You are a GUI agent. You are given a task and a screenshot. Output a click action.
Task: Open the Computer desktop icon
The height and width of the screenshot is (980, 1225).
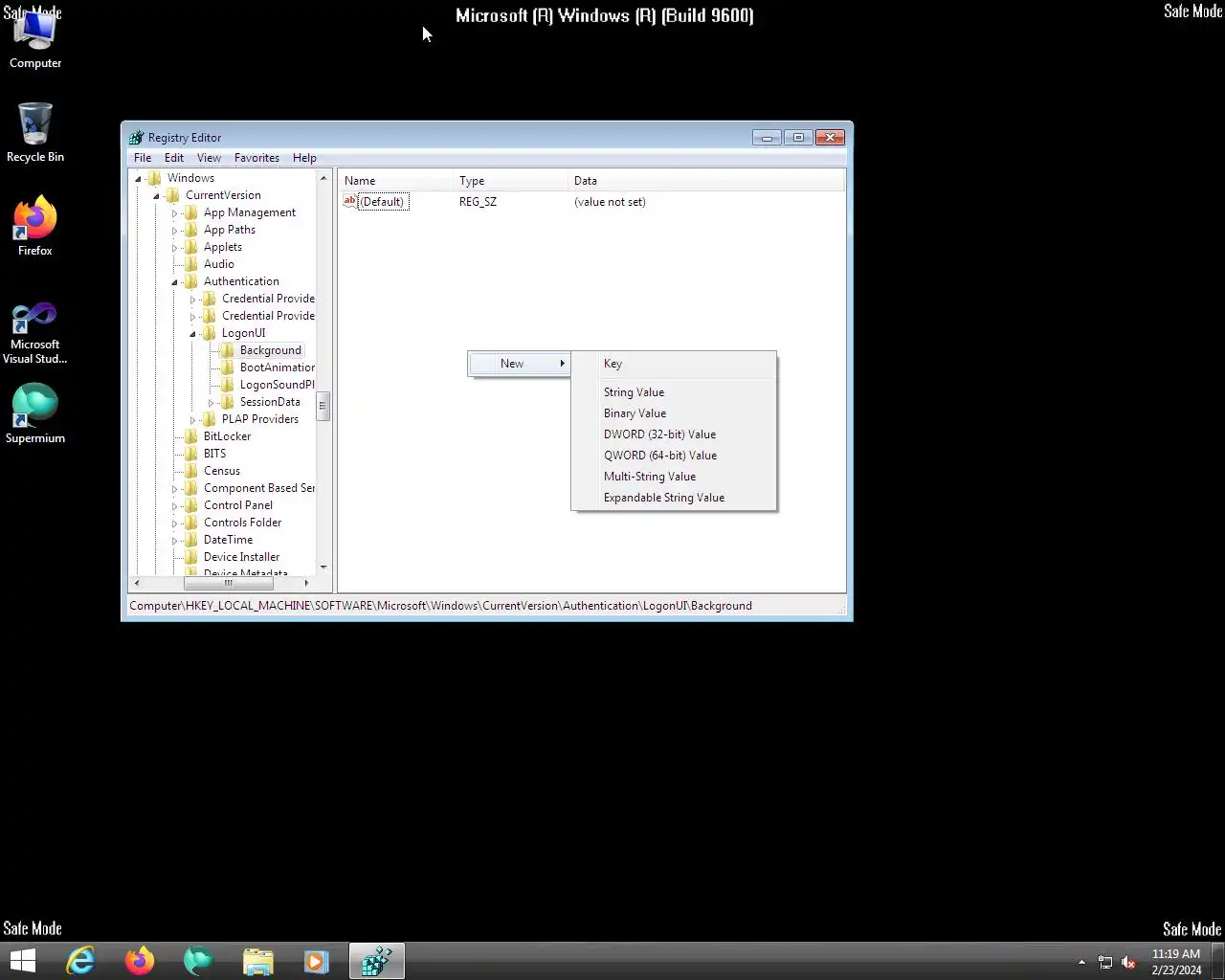[35, 38]
